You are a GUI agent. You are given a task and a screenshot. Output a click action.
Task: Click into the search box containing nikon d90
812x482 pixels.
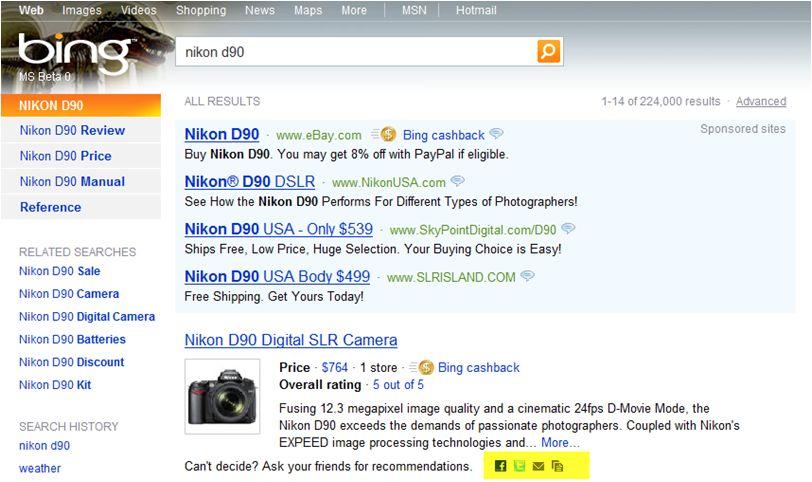(355, 51)
